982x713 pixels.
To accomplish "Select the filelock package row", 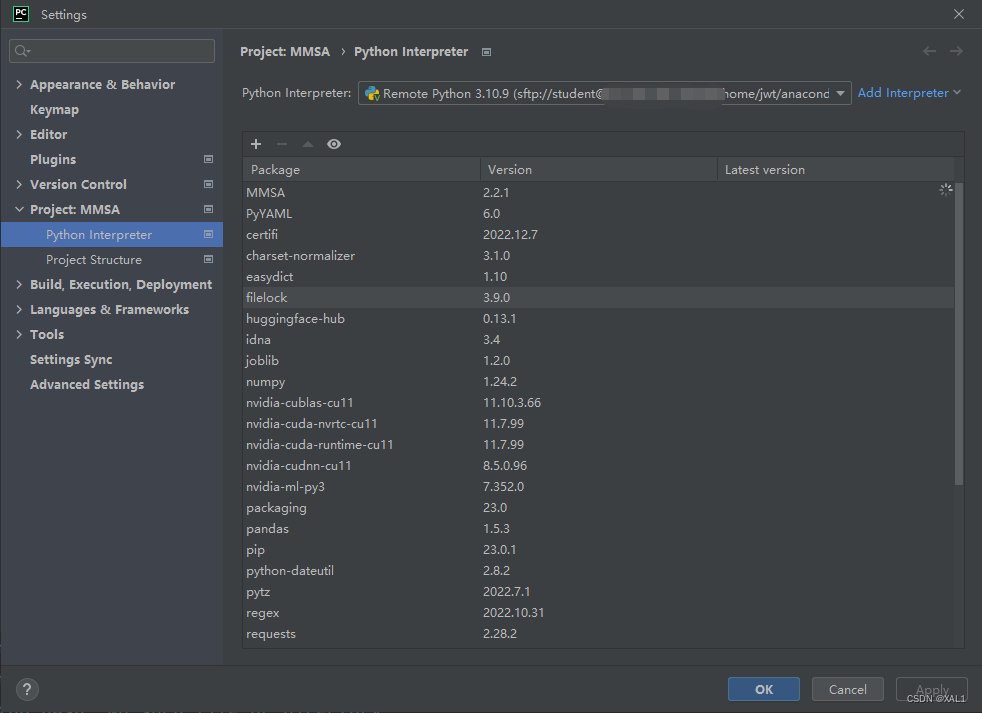I will 598,298.
